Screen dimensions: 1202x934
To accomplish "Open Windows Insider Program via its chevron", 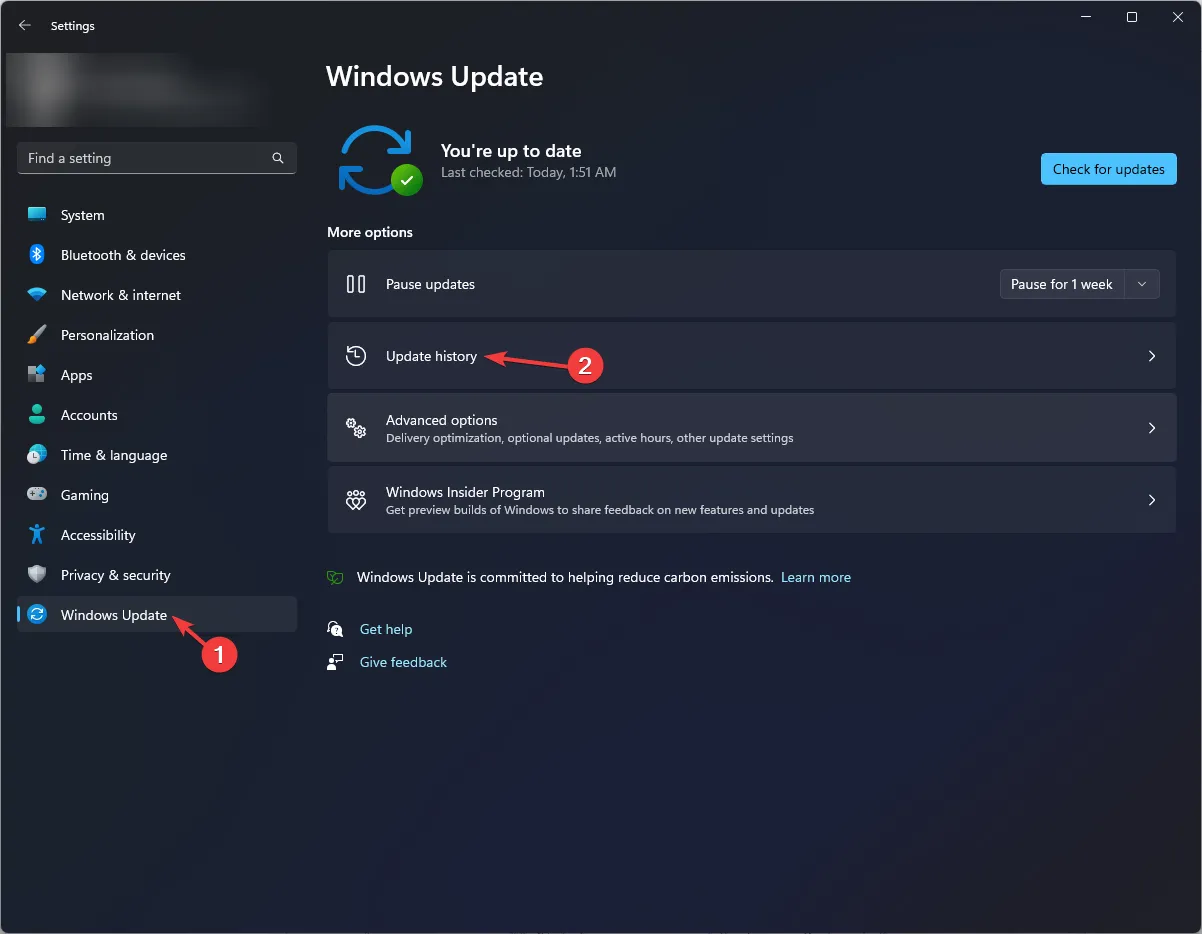I will click(x=1152, y=500).
